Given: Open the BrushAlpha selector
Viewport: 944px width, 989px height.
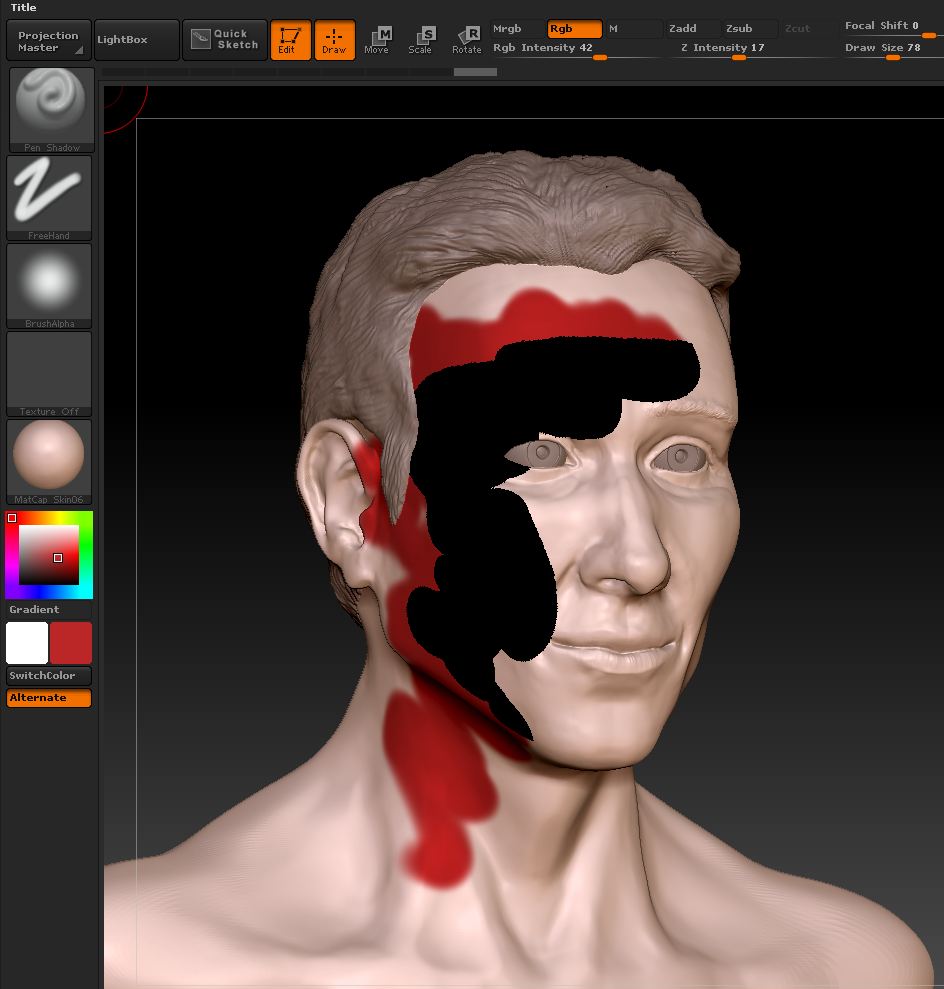Looking at the screenshot, I should click(x=49, y=286).
